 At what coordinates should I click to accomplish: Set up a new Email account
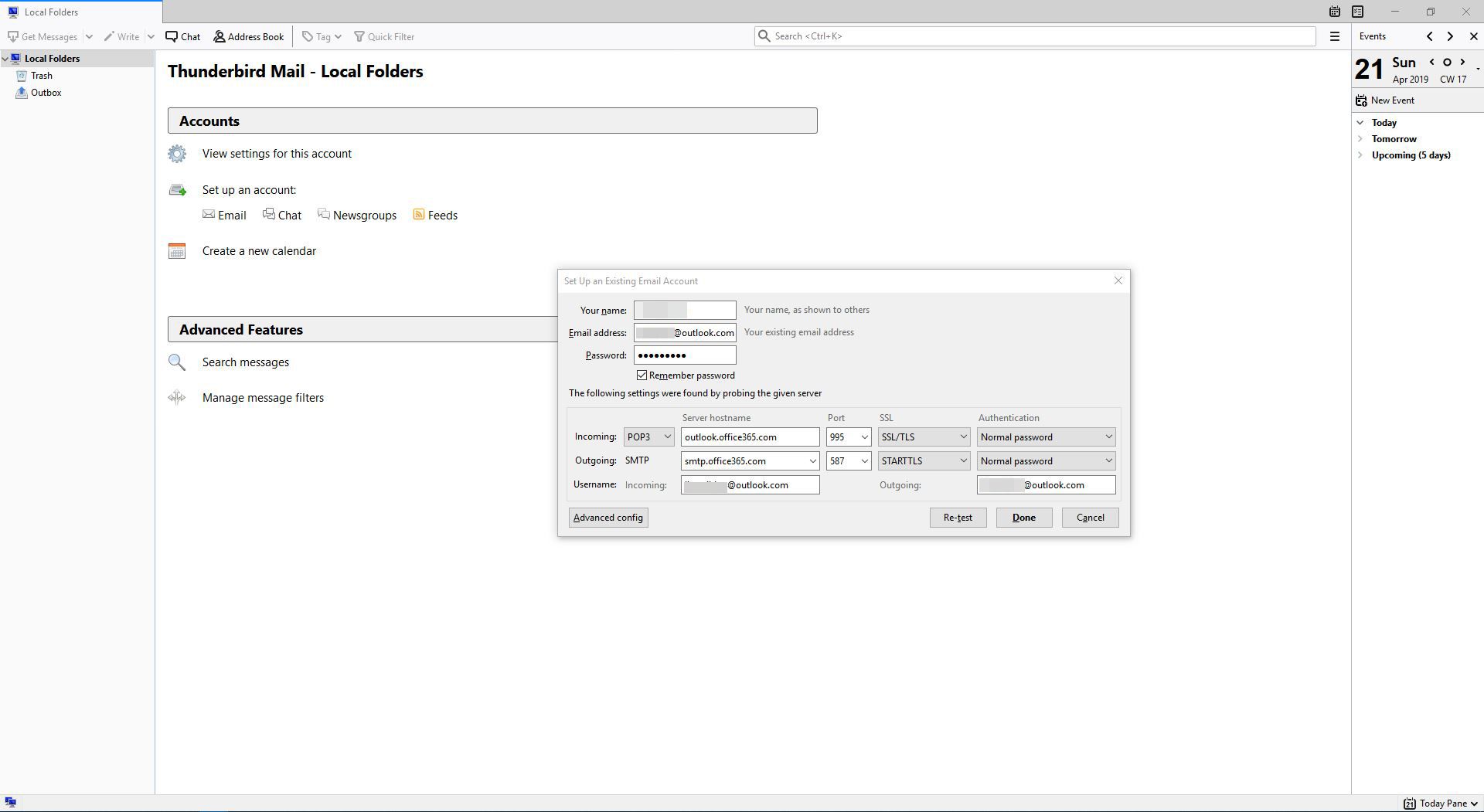[x=224, y=216]
